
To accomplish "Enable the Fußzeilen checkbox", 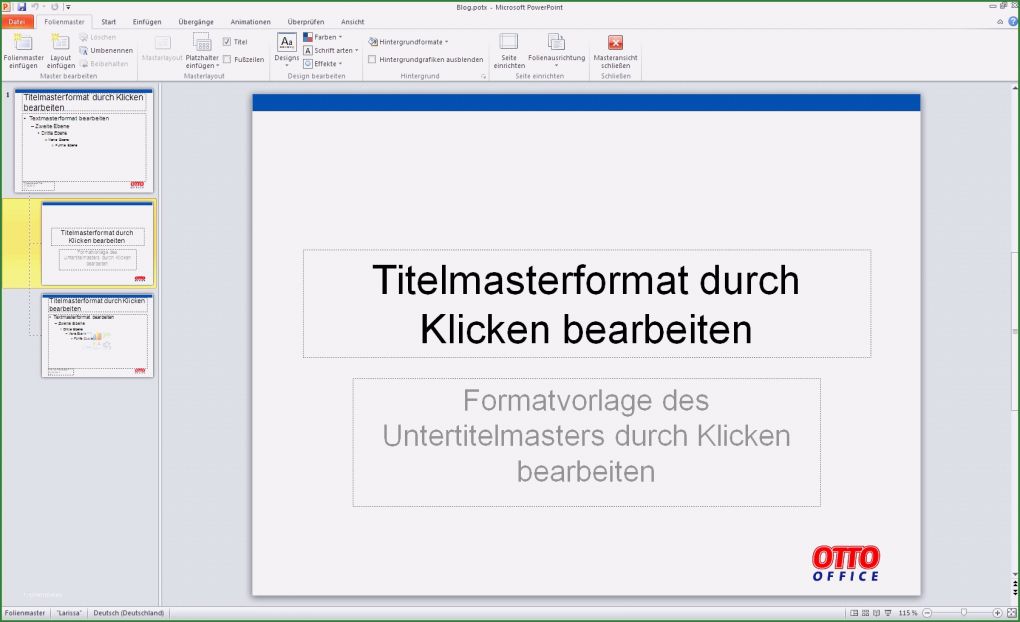I will tap(227, 59).
